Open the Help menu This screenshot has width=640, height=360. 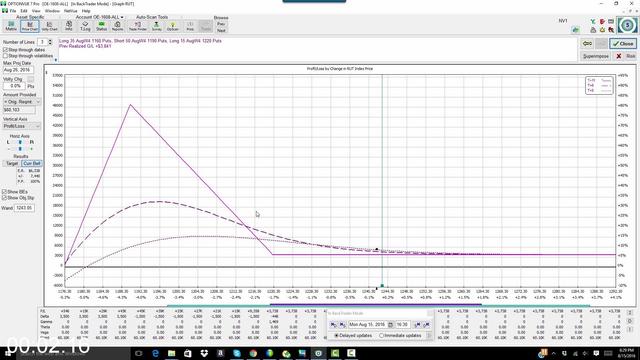[86, 11]
